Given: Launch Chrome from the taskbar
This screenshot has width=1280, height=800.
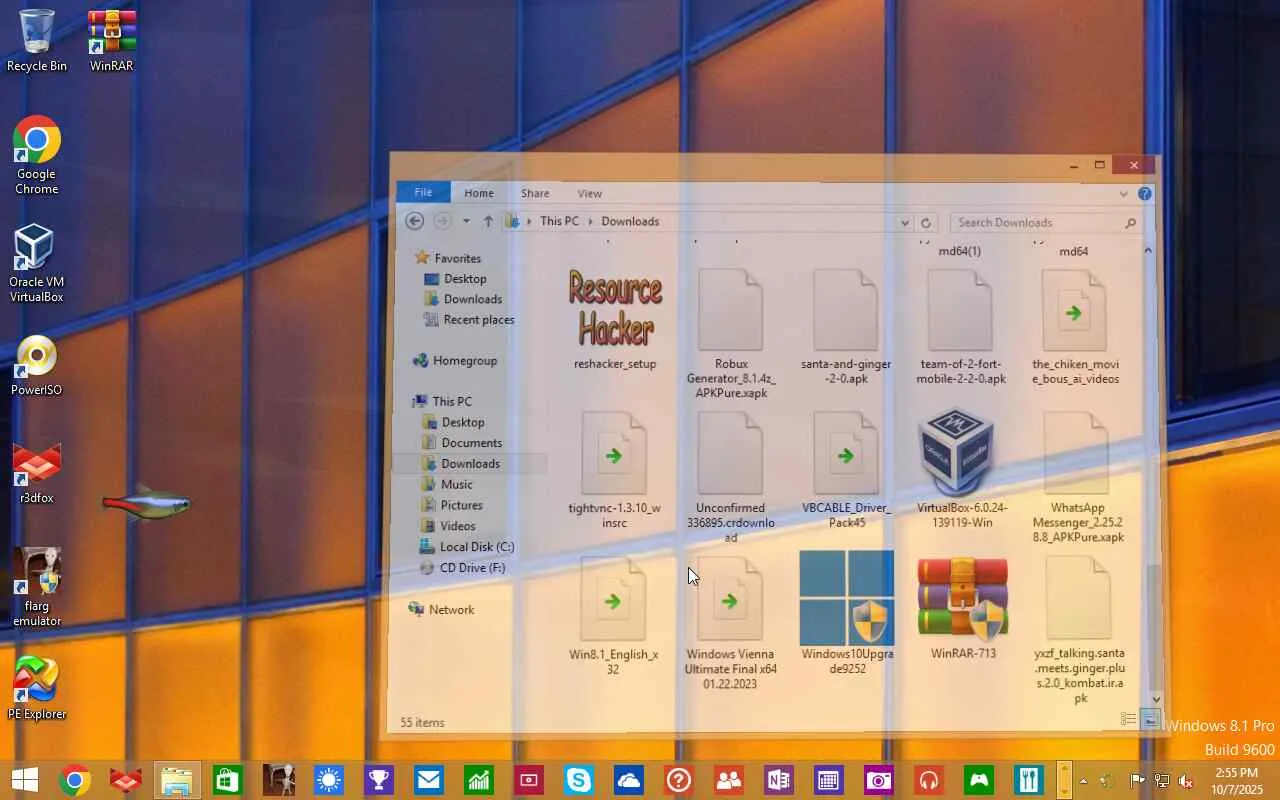Looking at the screenshot, I should (75, 780).
